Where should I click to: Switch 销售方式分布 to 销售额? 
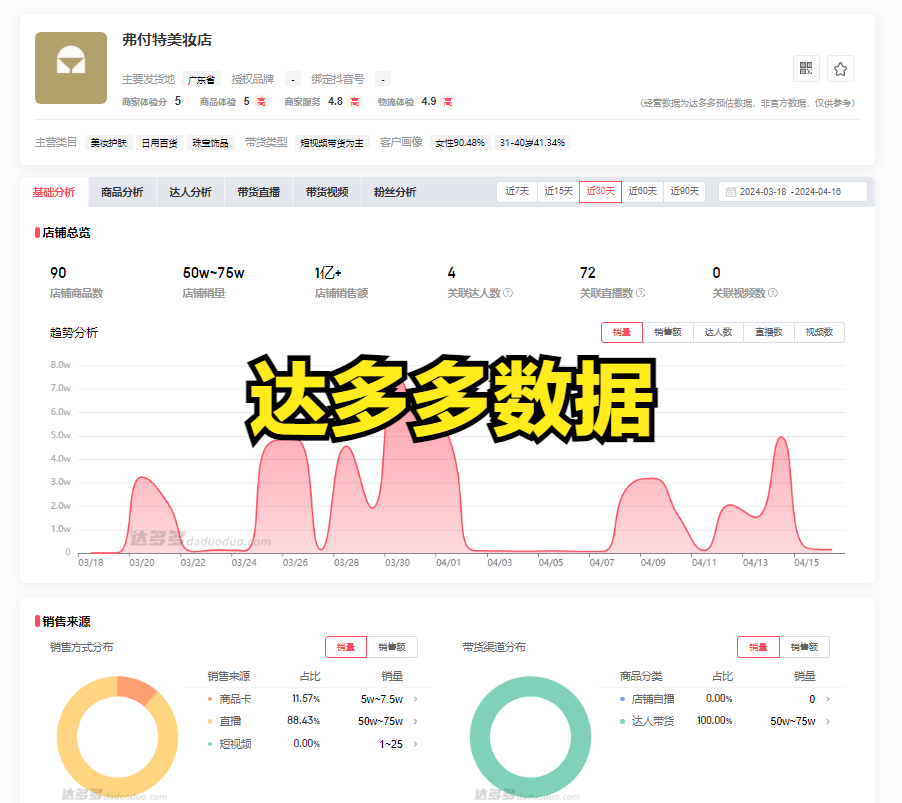tap(392, 647)
